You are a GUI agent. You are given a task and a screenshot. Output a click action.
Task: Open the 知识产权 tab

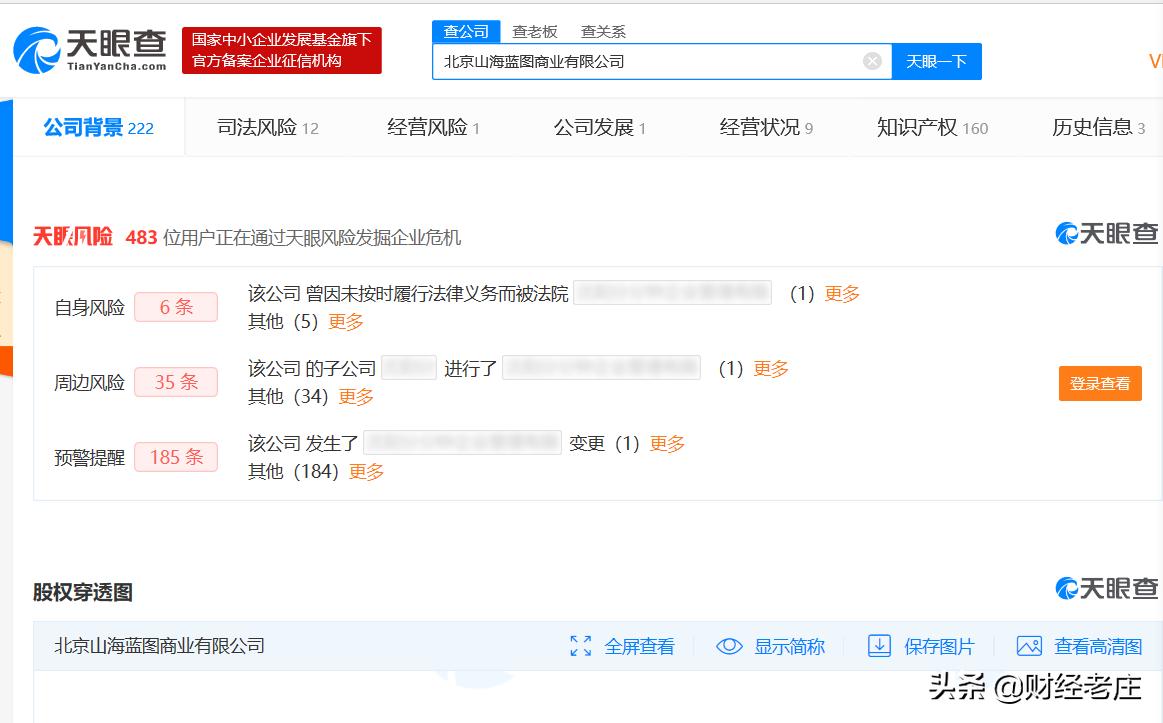tap(916, 126)
